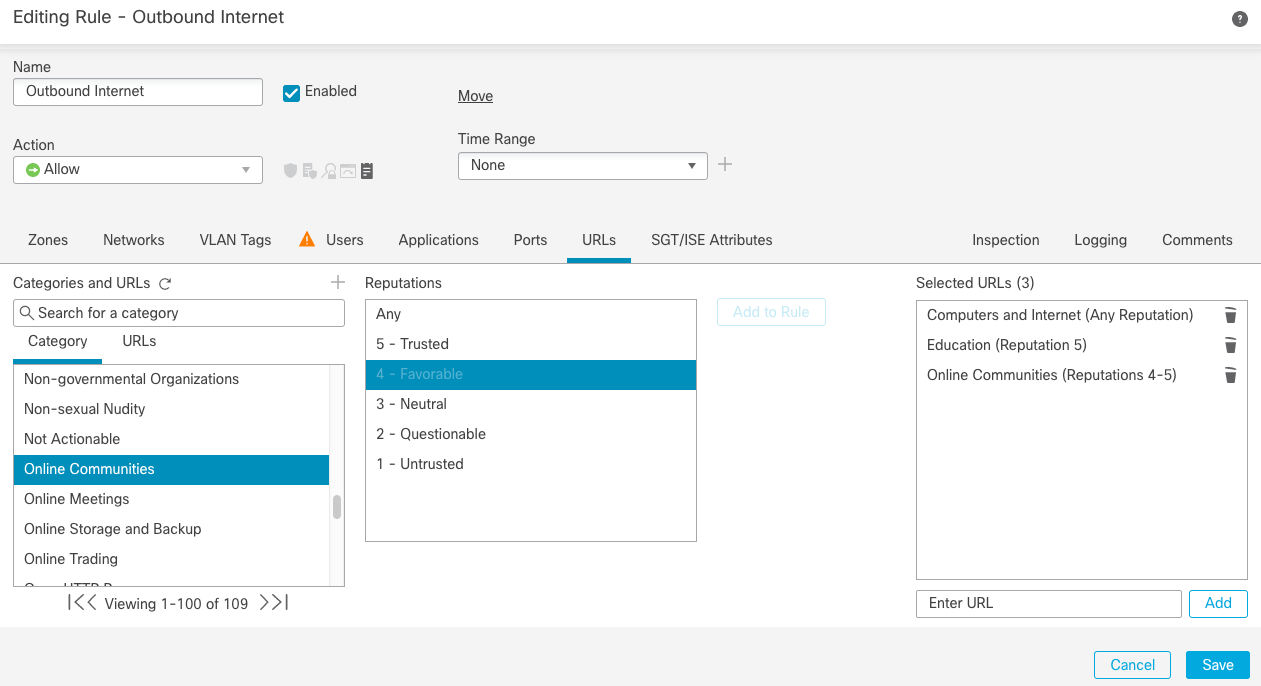
Task: Open the Action dropdown set to Allow
Action: click(138, 170)
